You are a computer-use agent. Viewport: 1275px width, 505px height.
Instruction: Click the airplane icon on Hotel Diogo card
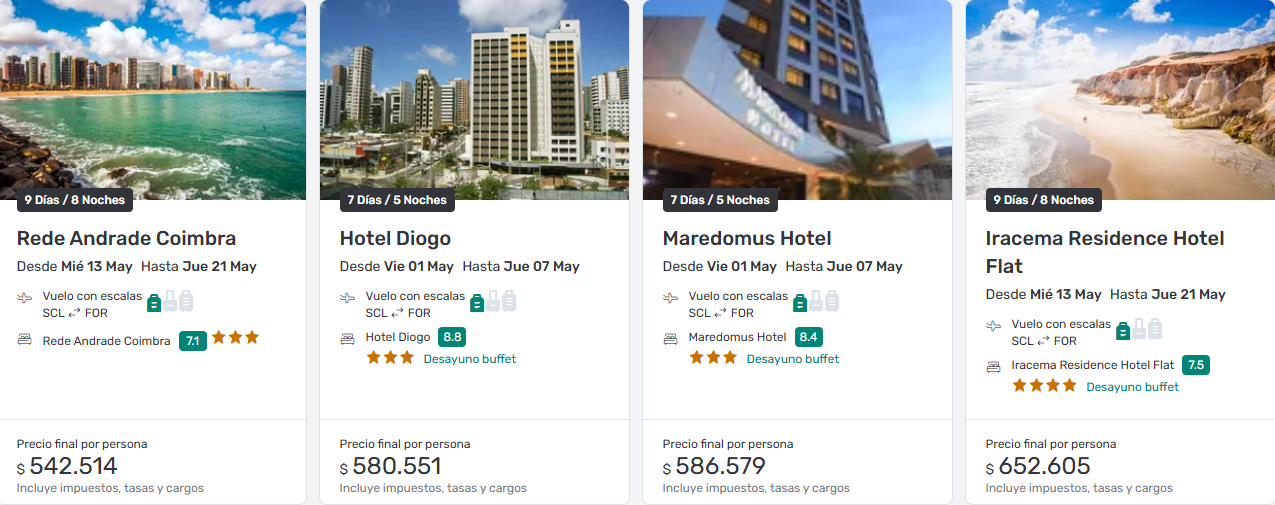coord(348,298)
